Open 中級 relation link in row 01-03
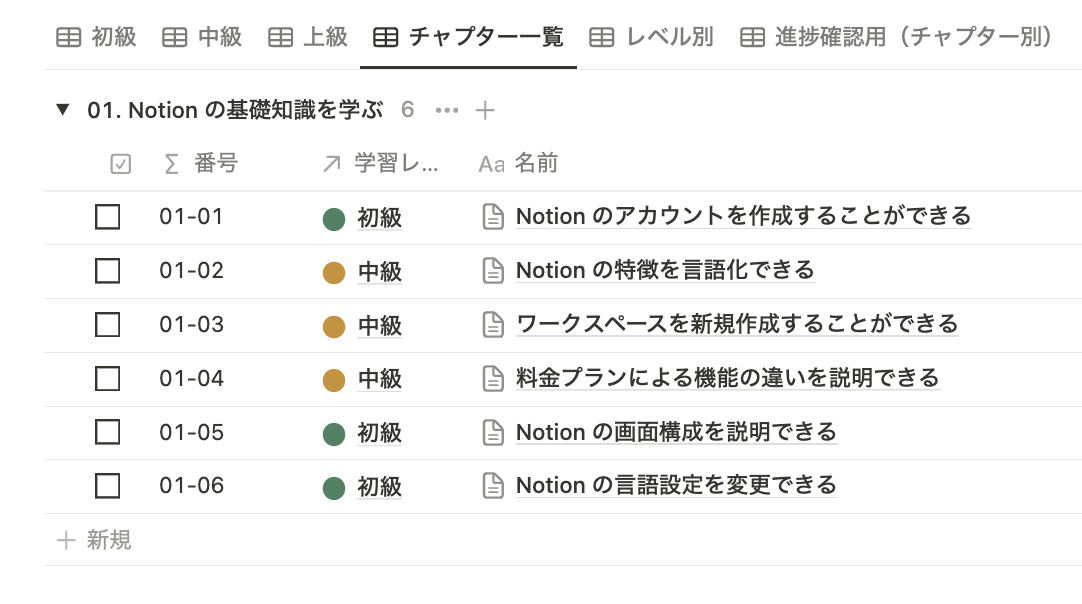The image size is (1082, 604). pos(380,325)
